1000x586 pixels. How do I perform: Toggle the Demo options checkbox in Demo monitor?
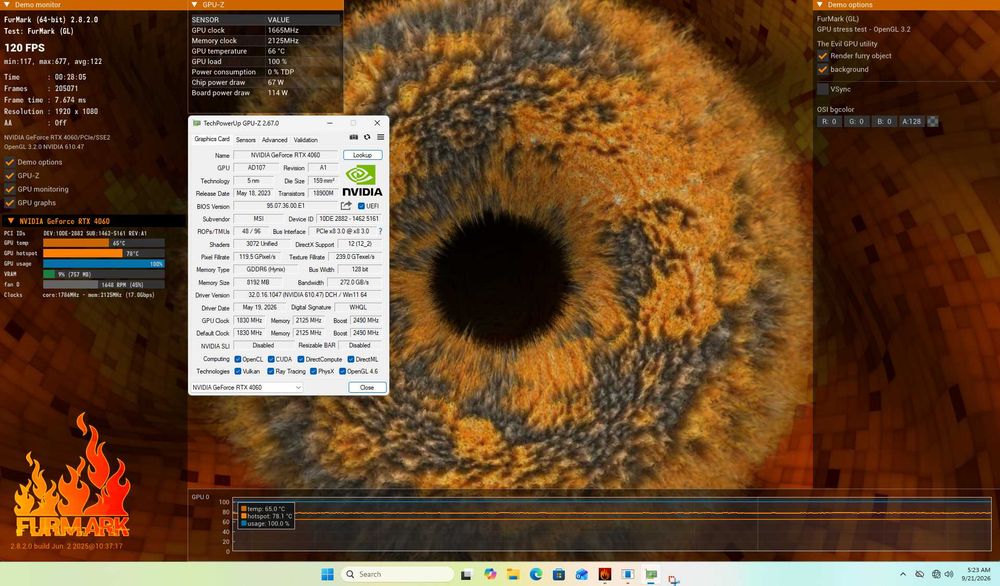pyautogui.click(x=10, y=162)
